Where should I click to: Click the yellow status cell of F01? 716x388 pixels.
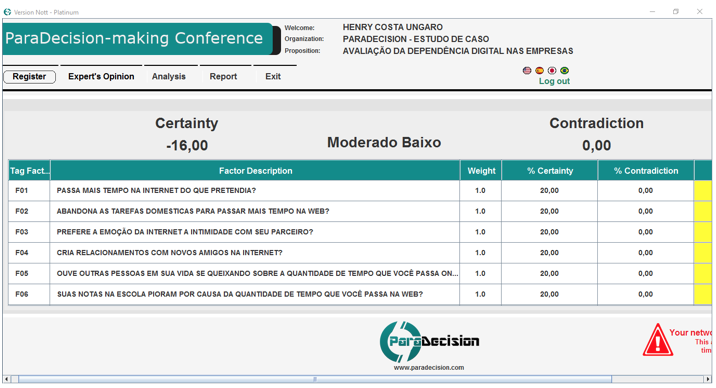tap(703, 190)
